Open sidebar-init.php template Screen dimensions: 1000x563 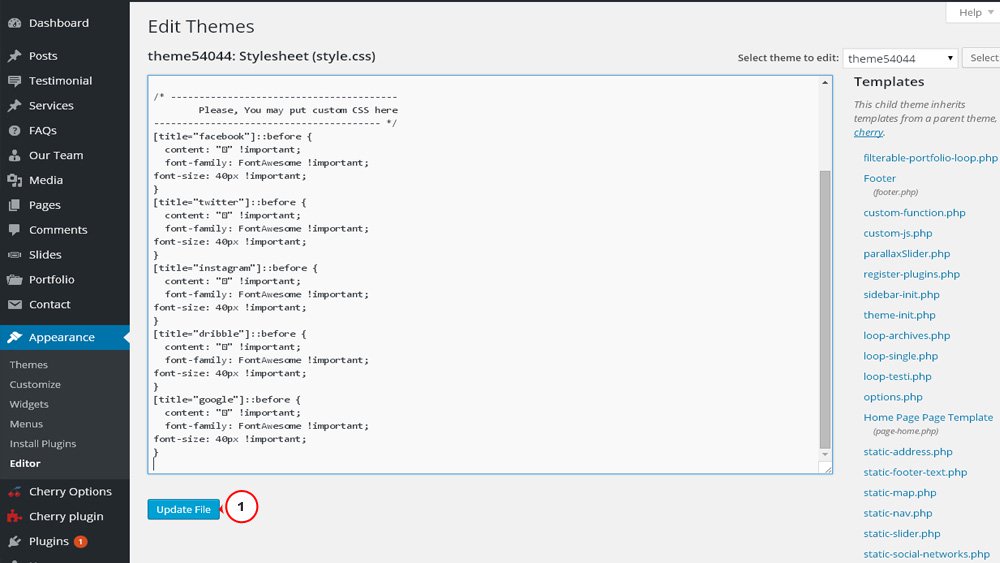(901, 295)
